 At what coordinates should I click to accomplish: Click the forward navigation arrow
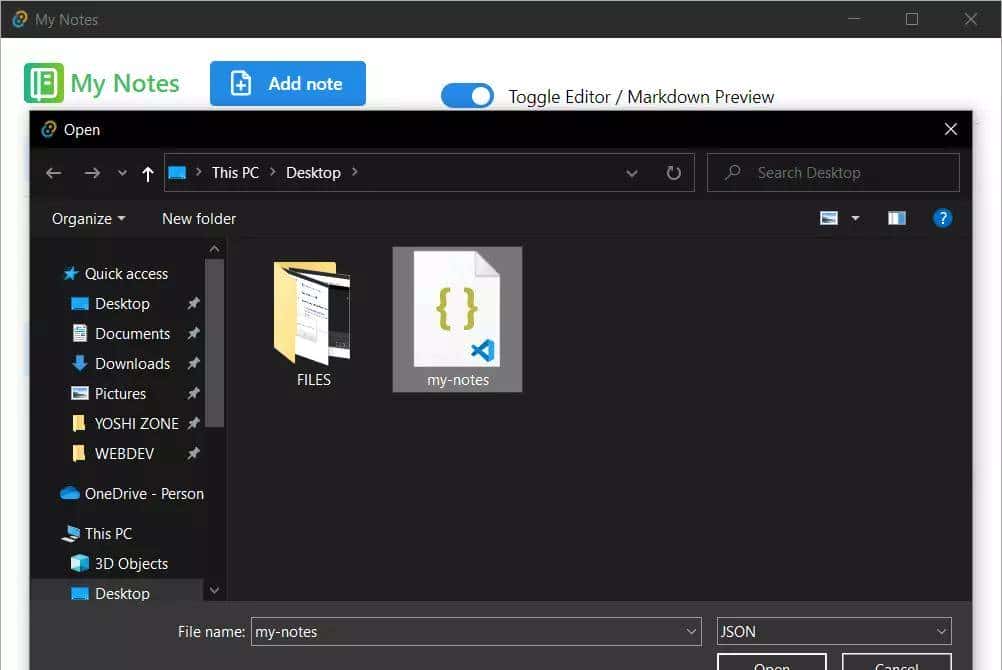tap(92, 173)
